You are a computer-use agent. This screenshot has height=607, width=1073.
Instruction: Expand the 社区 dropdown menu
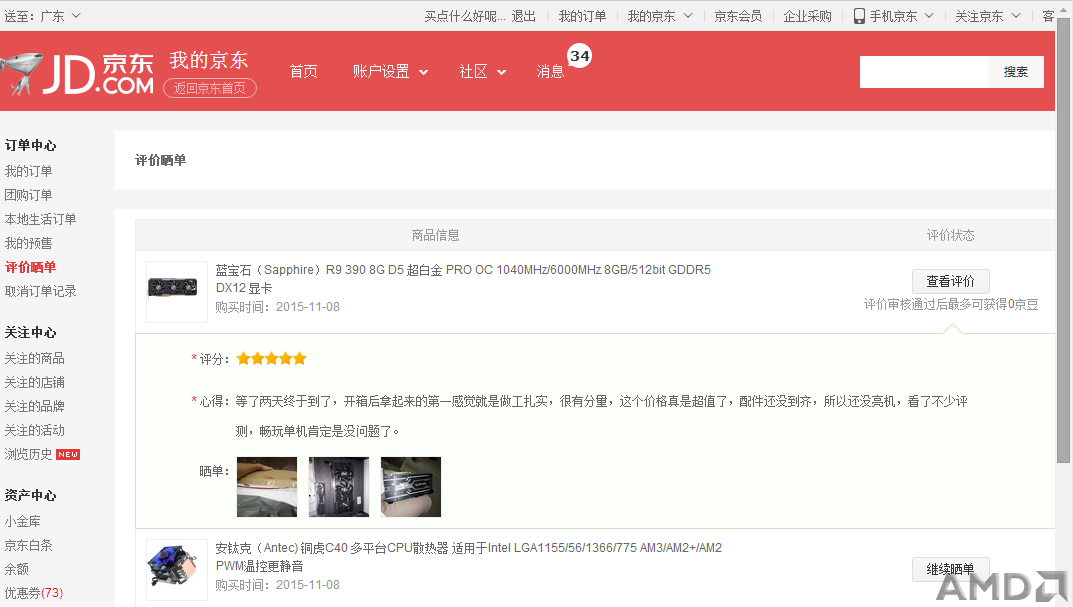point(482,71)
